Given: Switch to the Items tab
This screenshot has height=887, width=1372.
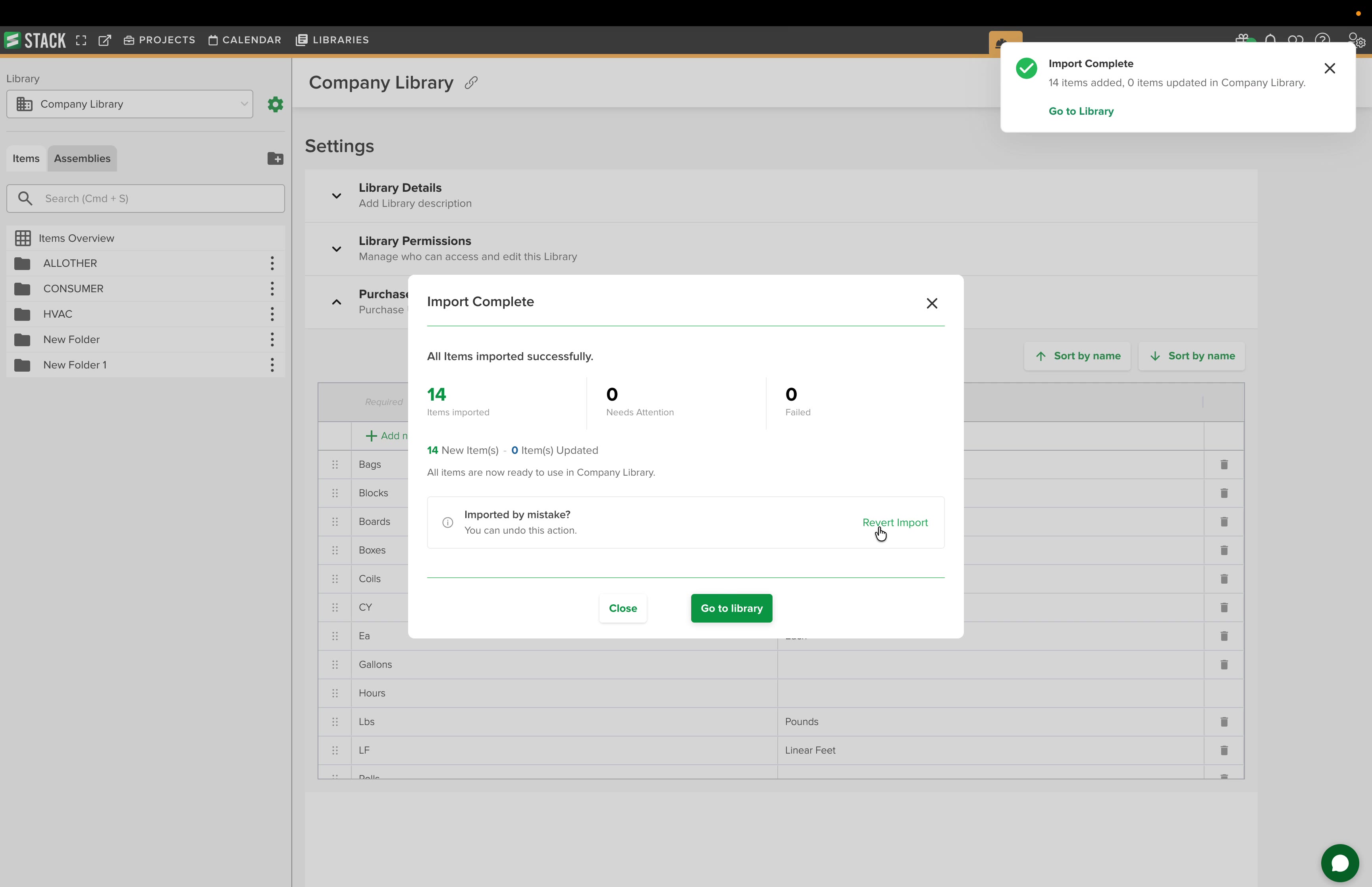Looking at the screenshot, I should click(x=27, y=158).
